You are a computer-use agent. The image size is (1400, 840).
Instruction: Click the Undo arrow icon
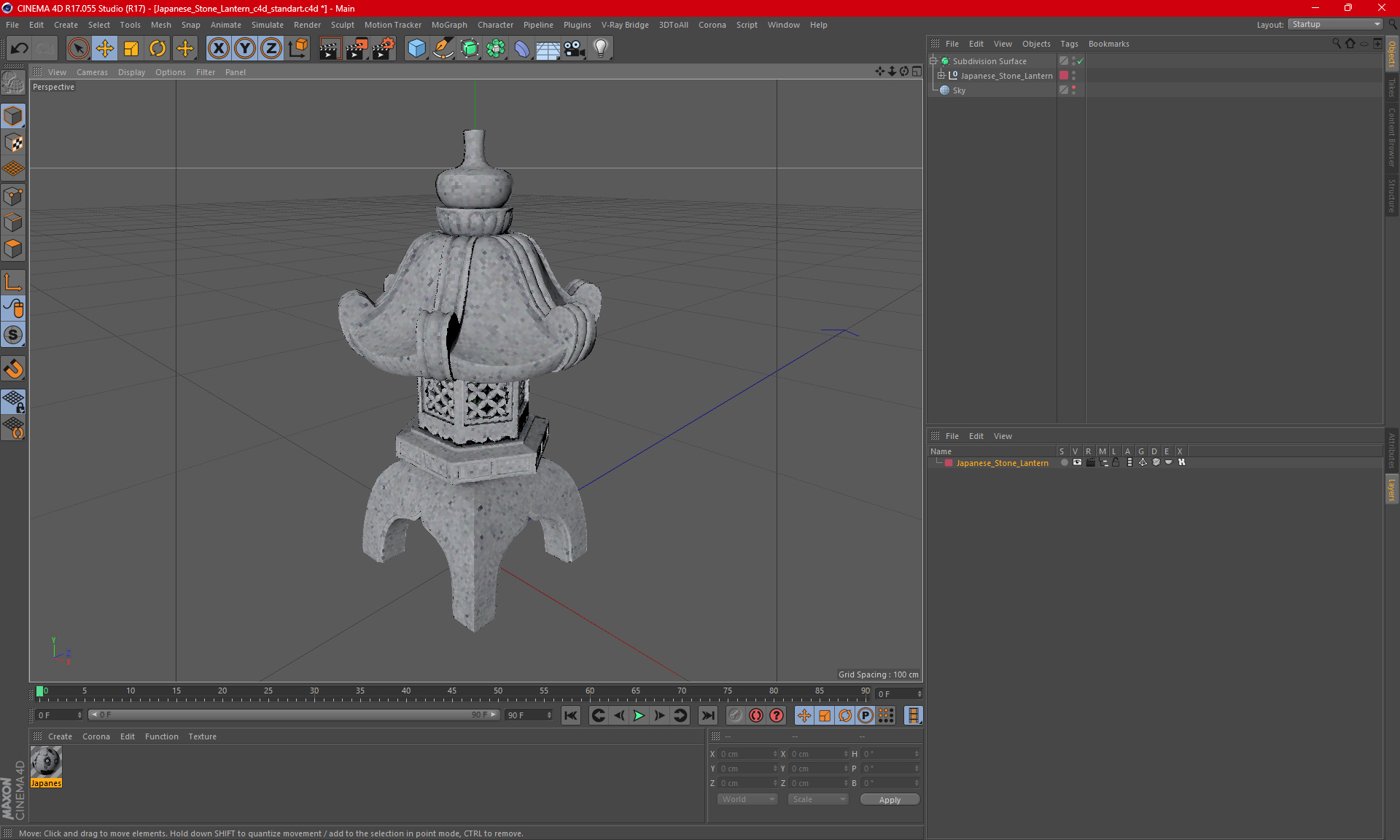tap(20, 49)
